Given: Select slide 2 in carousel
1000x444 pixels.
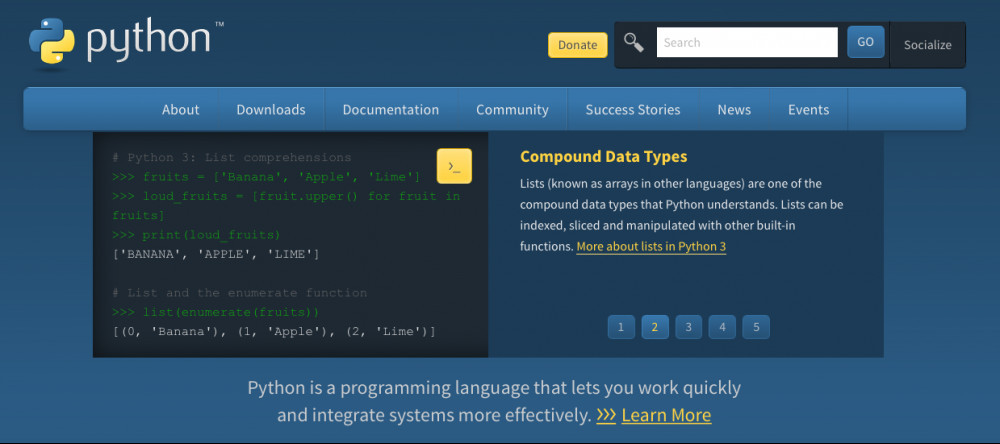Looking at the screenshot, I should click(655, 327).
